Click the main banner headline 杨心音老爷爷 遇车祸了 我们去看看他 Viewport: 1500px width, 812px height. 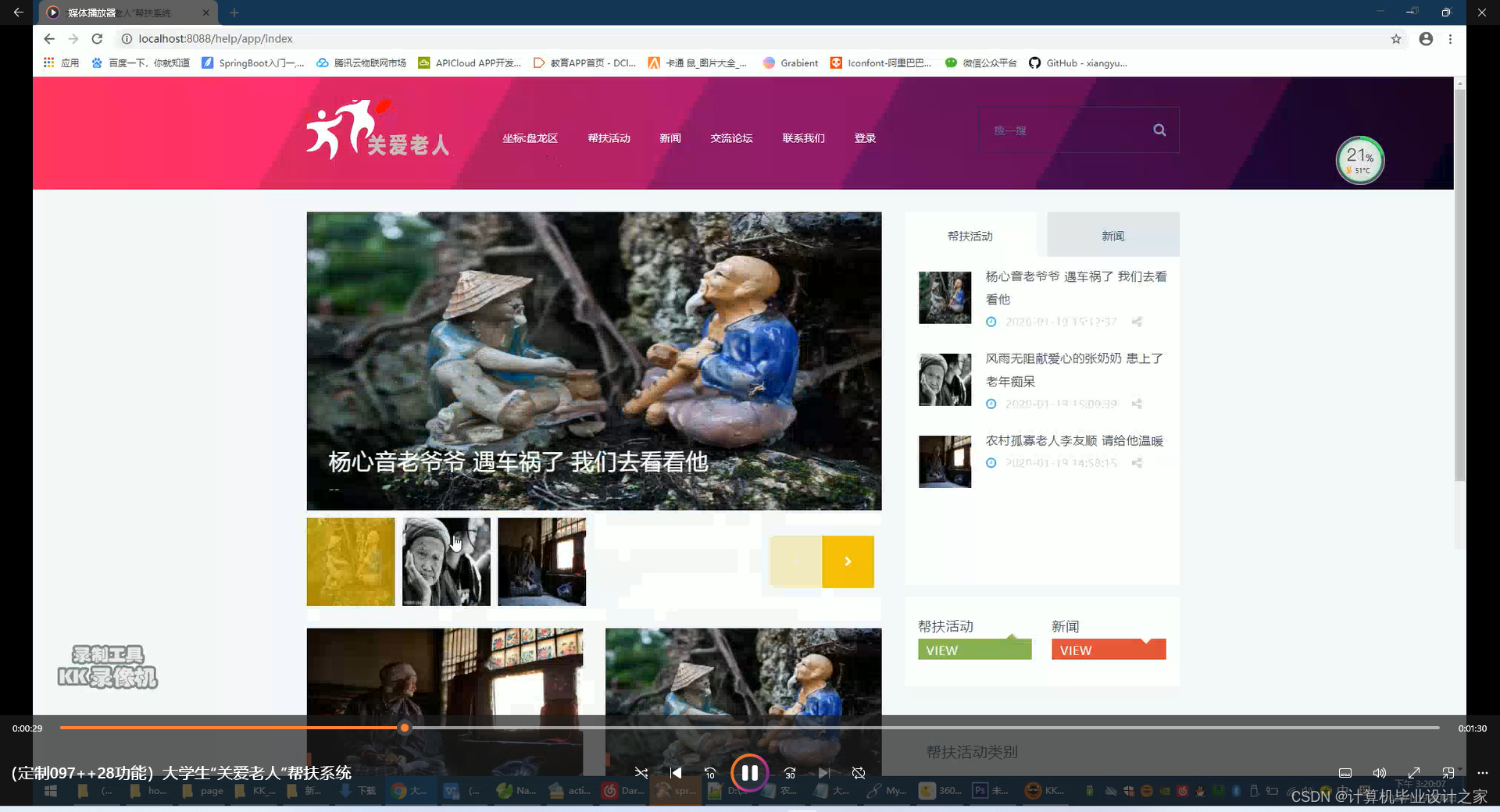[x=518, y=462]
